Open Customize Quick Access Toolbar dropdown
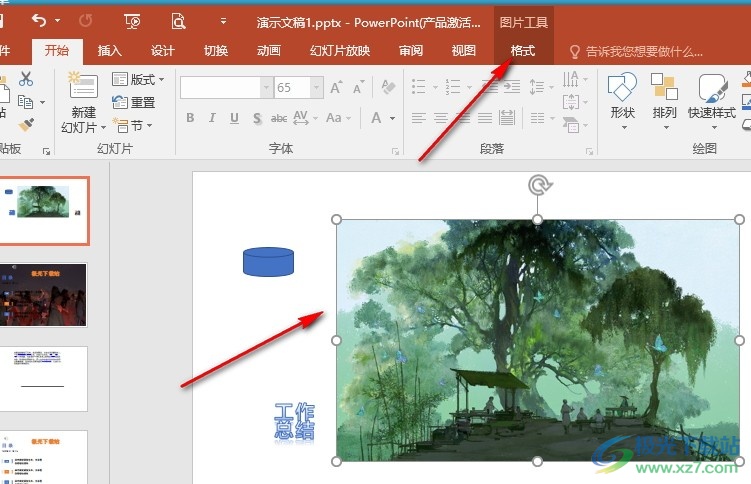The height and width of the screenshot is (484, 751). click(x=223, y=21)
